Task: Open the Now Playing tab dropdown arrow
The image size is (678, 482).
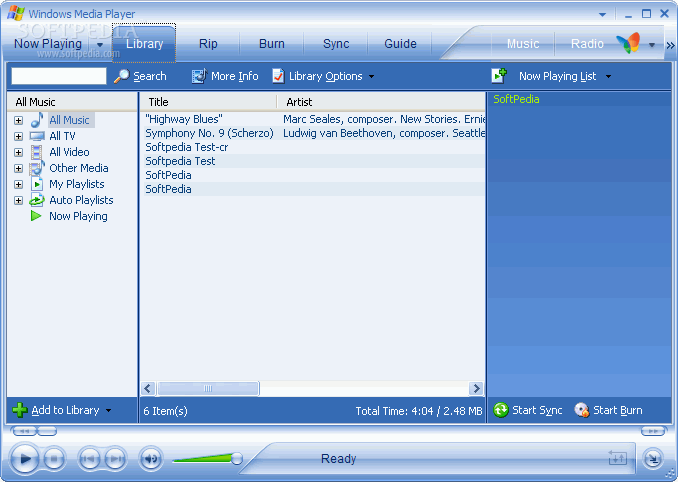Action: click(x=100, y=45)
